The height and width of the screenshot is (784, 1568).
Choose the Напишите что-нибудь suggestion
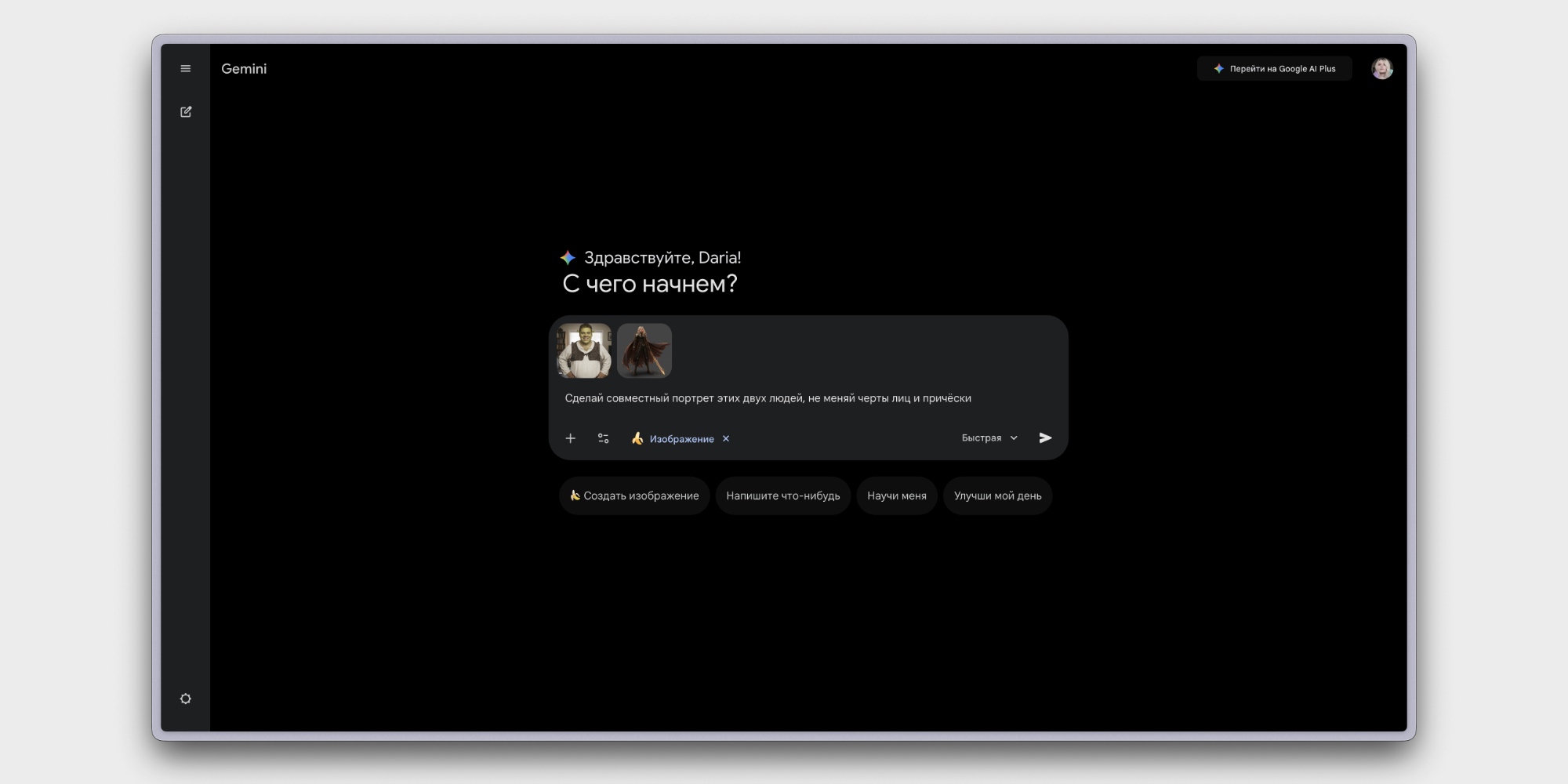(782, 495)
